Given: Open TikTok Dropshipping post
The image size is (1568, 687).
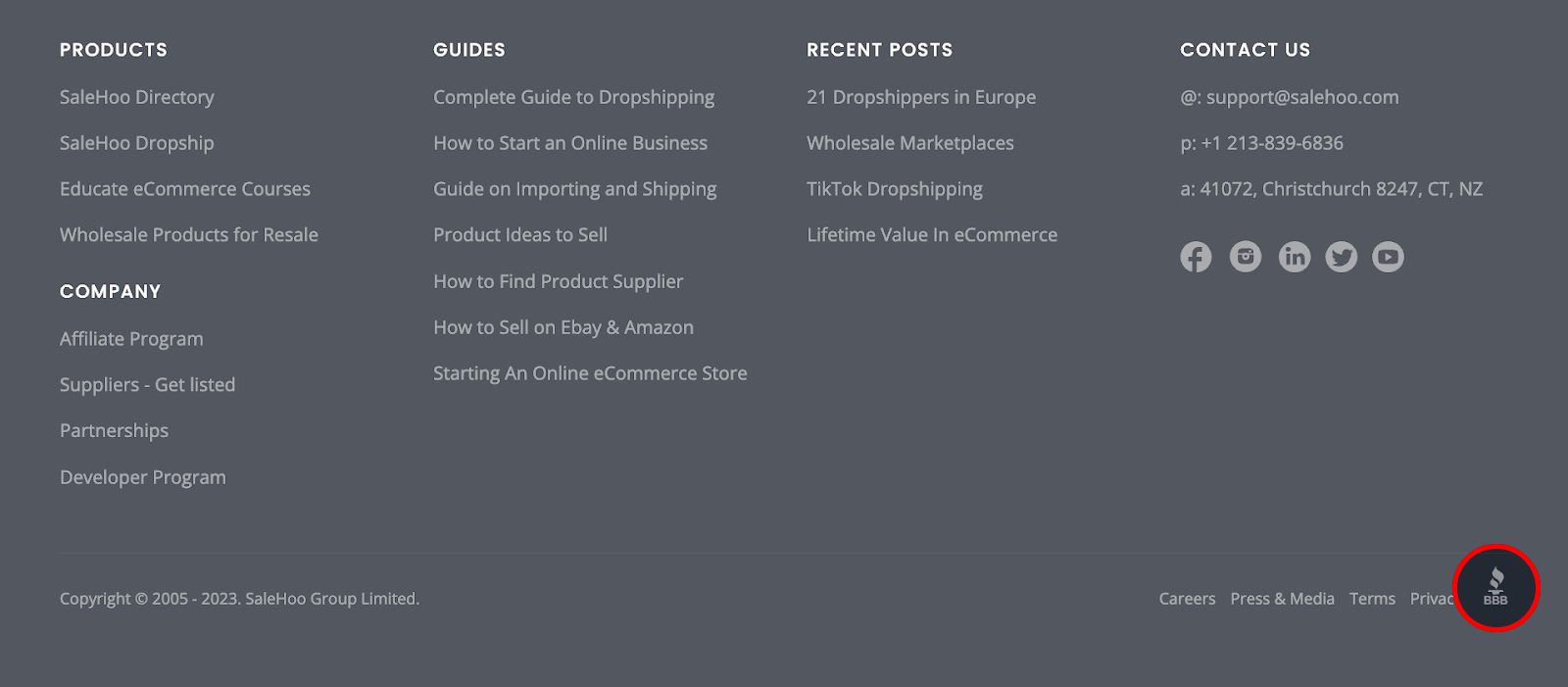Looking at the screenshot, I should click(894, 189).
